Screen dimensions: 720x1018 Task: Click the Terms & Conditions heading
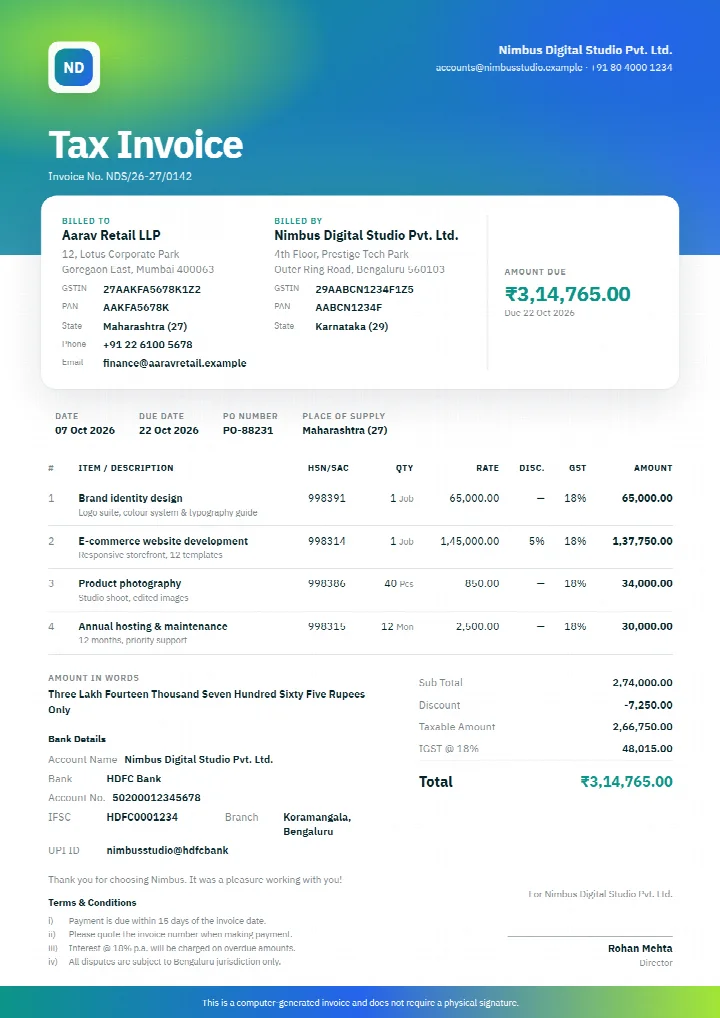coord(92,903)
